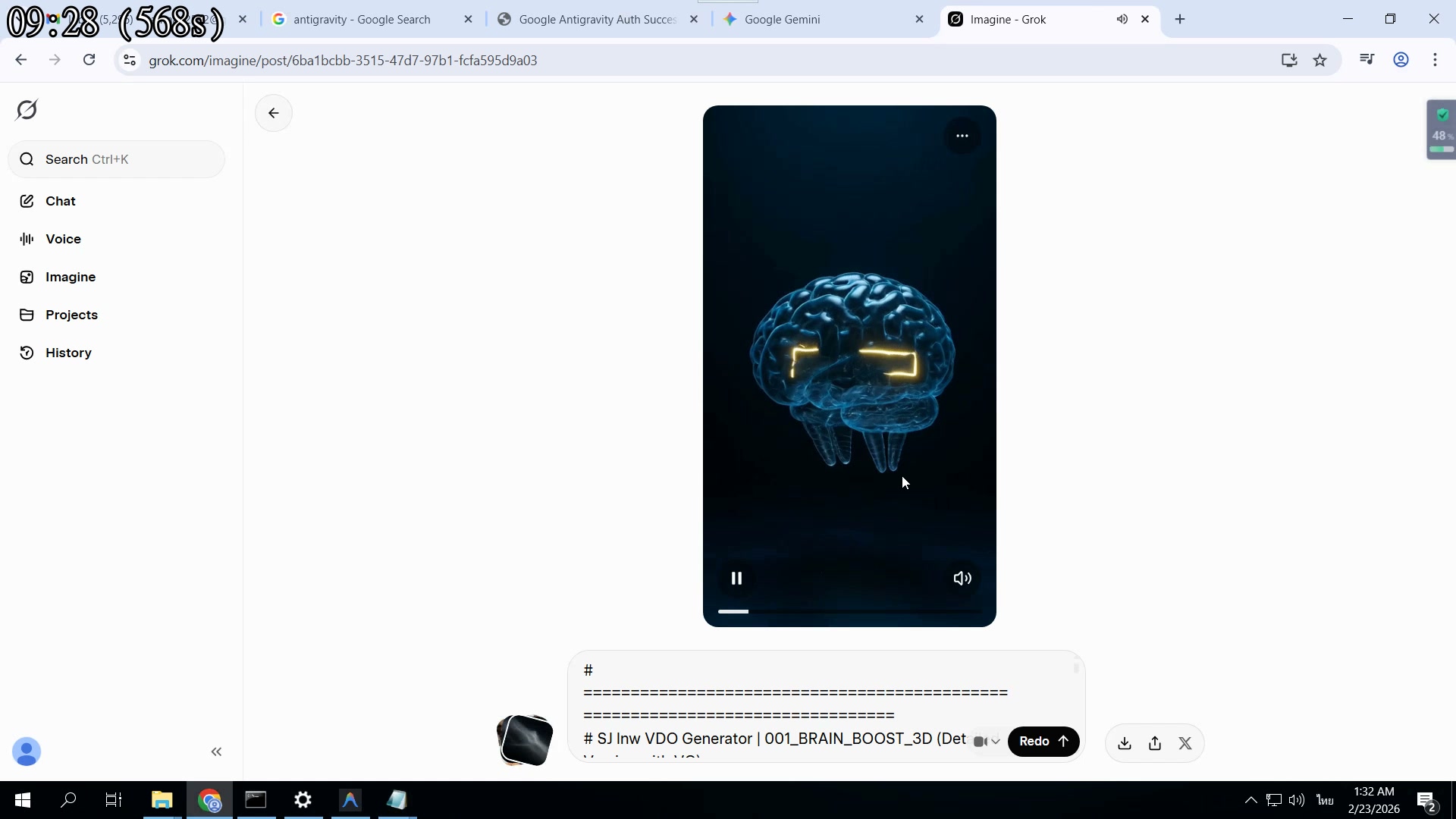Image resolution: width=1456 pixels, height=819 pixels.
Task: Open Imagine in the sidebar
Action: click(x=70, y=277)
